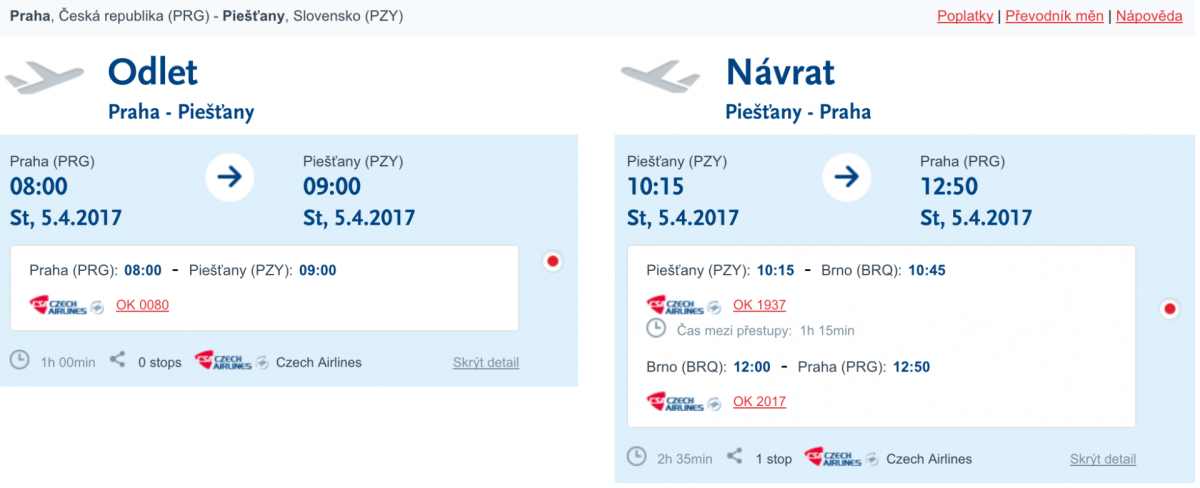
Task: Click the share icon next to 1 stop
Action: click(735, 457)
